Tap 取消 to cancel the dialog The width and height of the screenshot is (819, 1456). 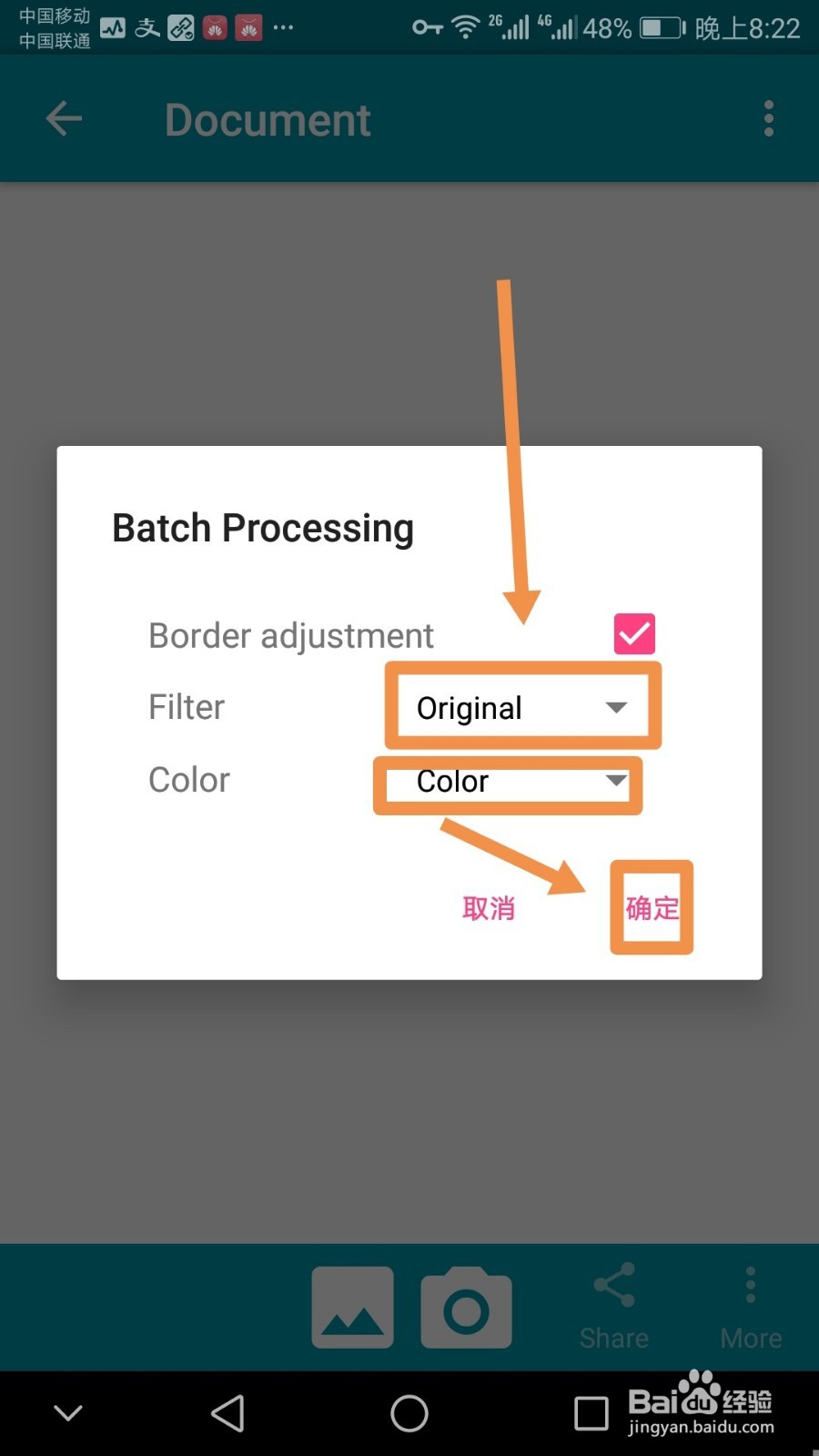tap(489, 907)
